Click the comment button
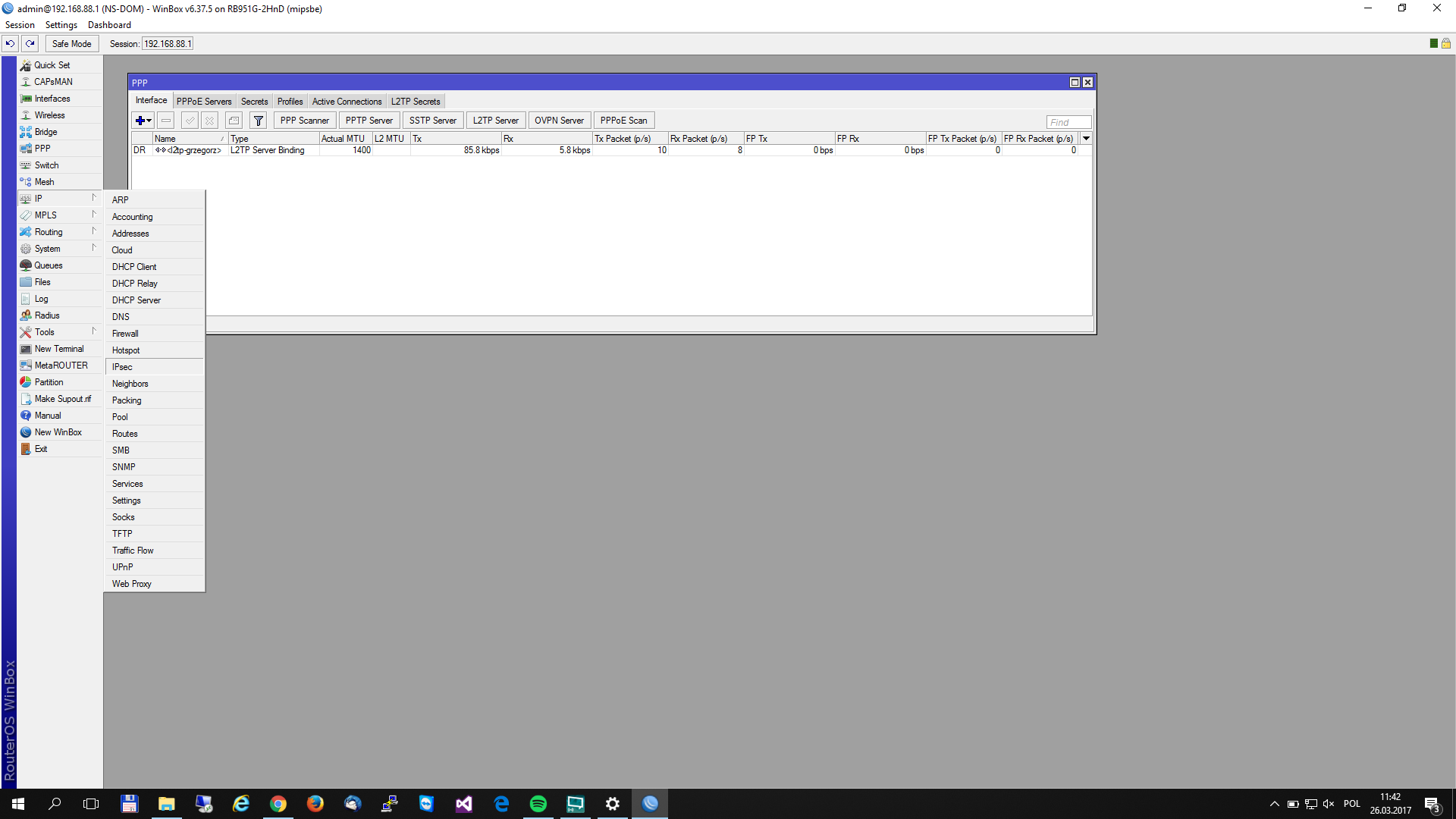The width and height of the screenshot is (1456, 819). click(x=234, y=121)
